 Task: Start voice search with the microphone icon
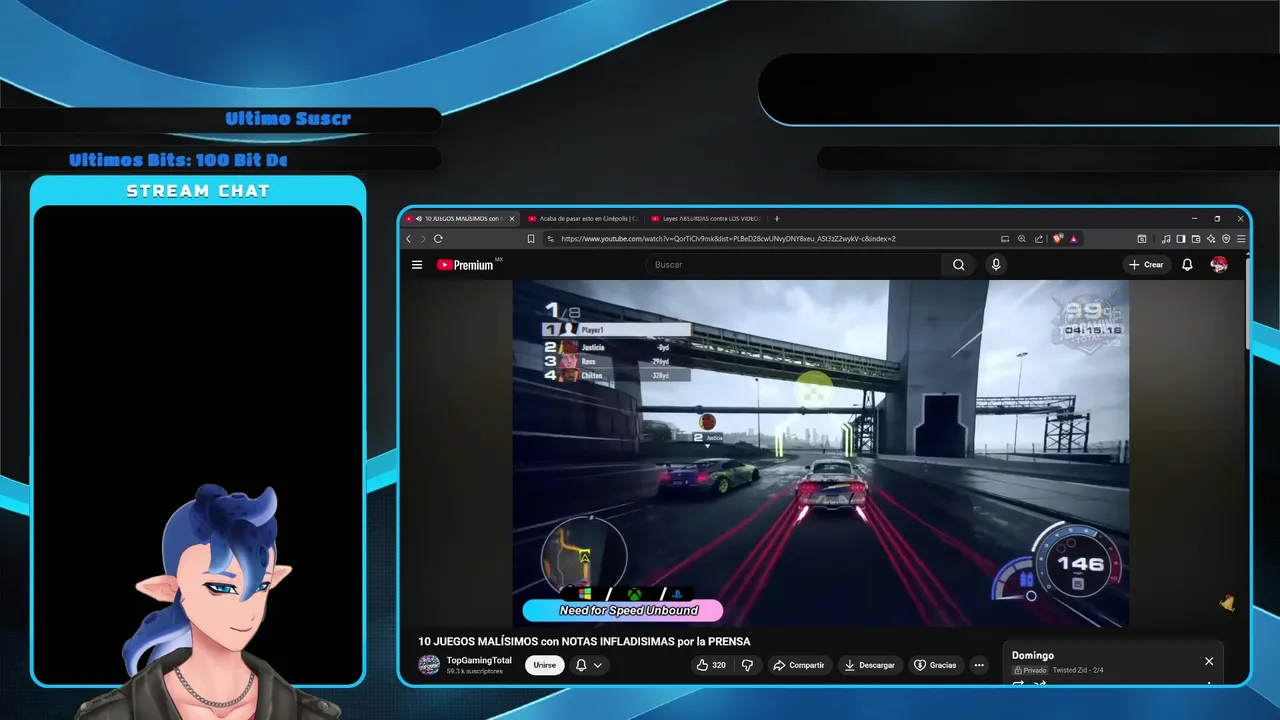click(995, 265)
